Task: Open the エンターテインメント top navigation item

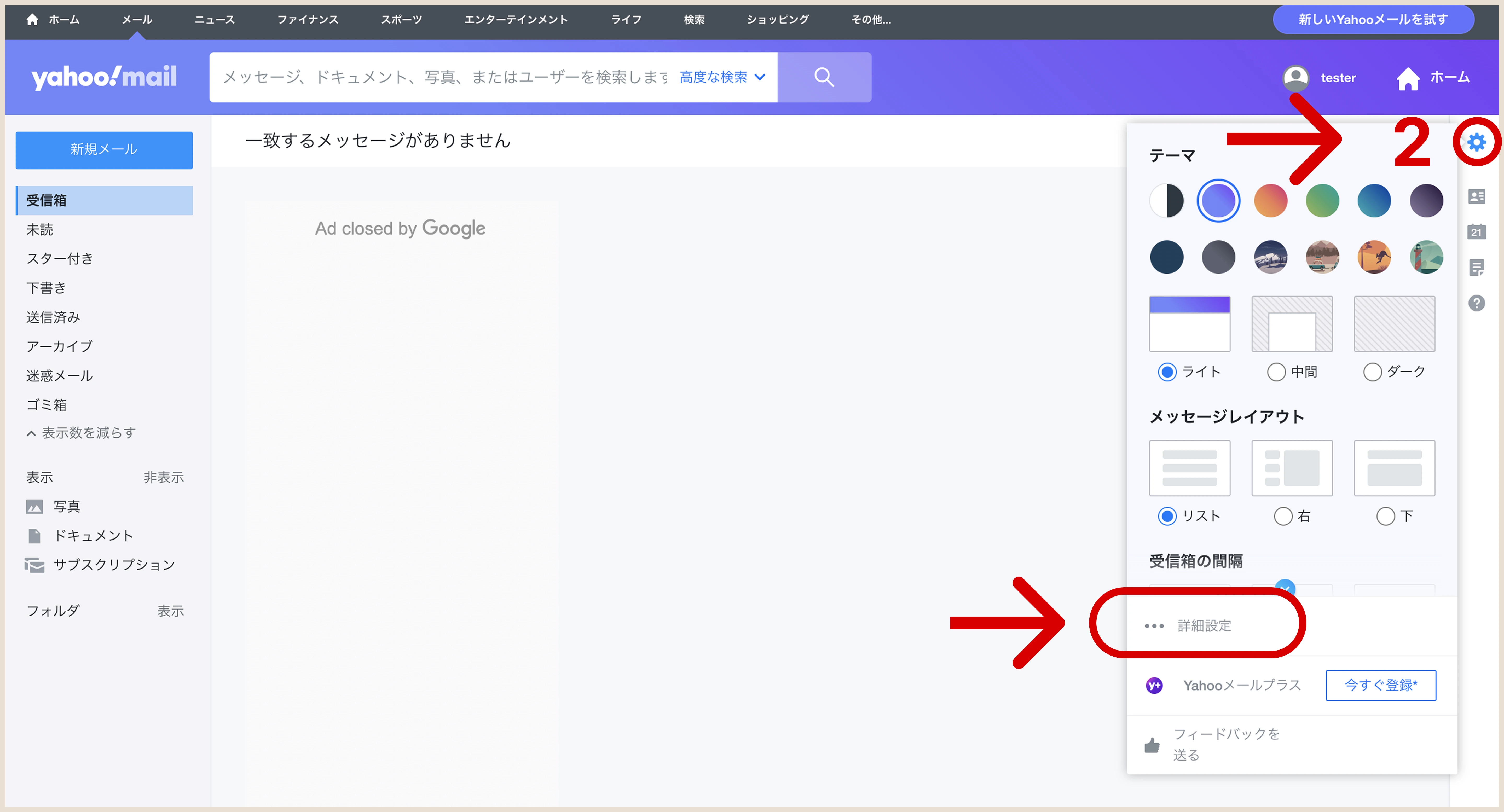Action: tap(516, 19)
